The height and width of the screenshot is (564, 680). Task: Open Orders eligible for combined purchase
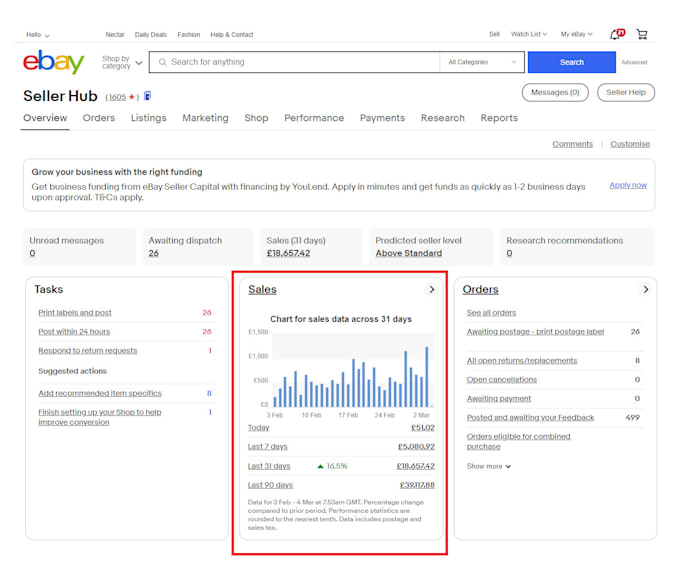(518, 441)
